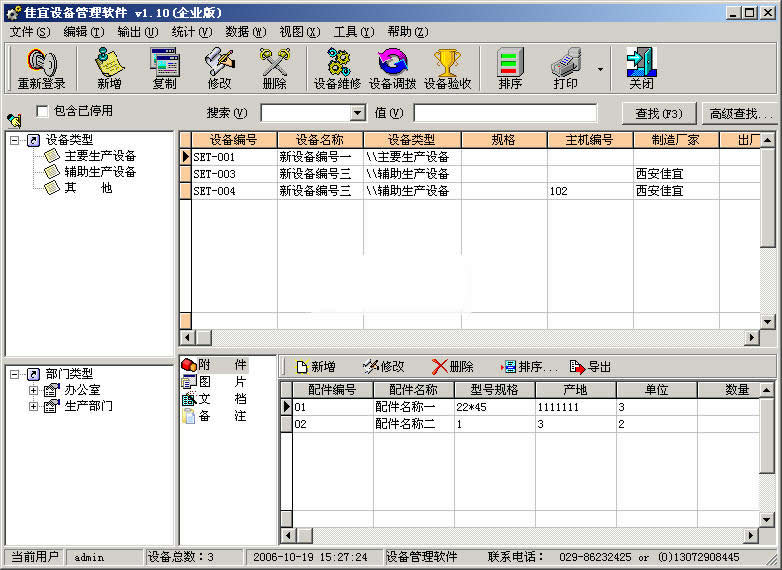Image resolution: width=782 pixels, height=570 pixels.
Task: Click the 102 主机编号 cell
Action: pos(590,191)
